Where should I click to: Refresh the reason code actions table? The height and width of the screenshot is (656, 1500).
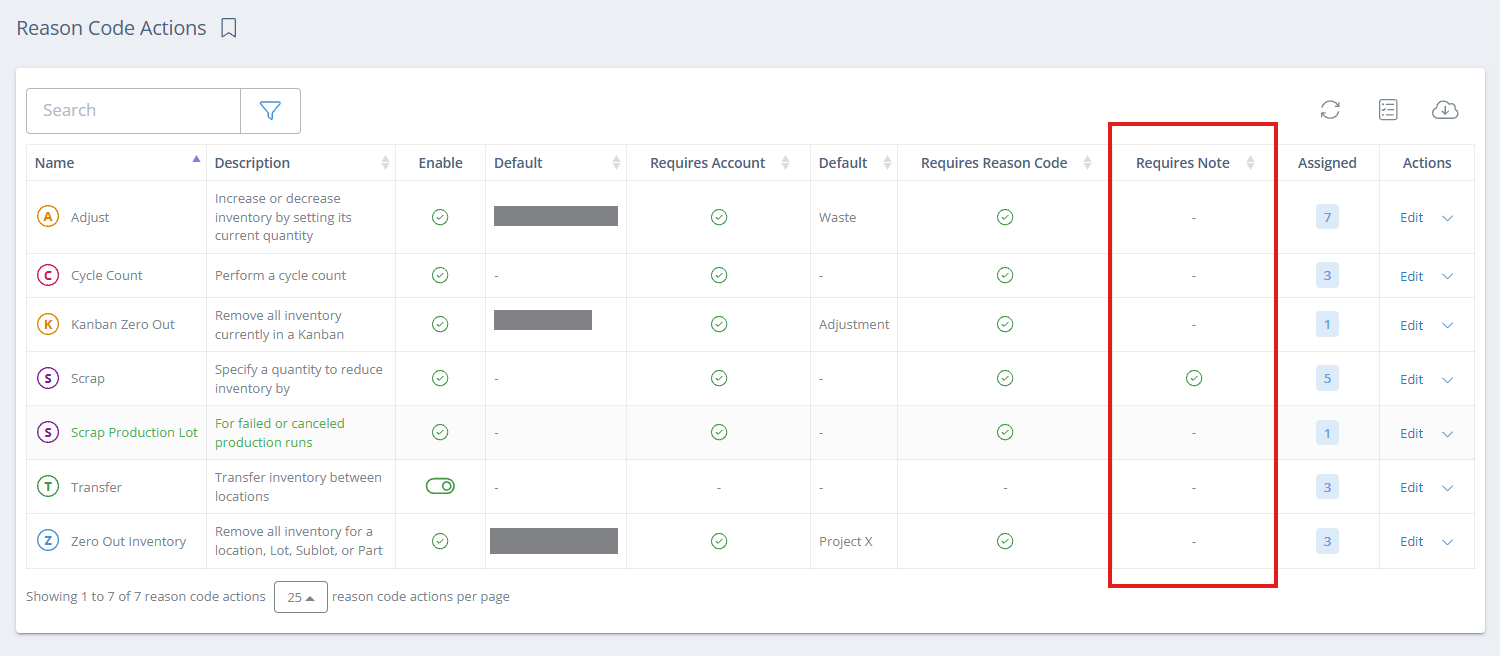1330,110
